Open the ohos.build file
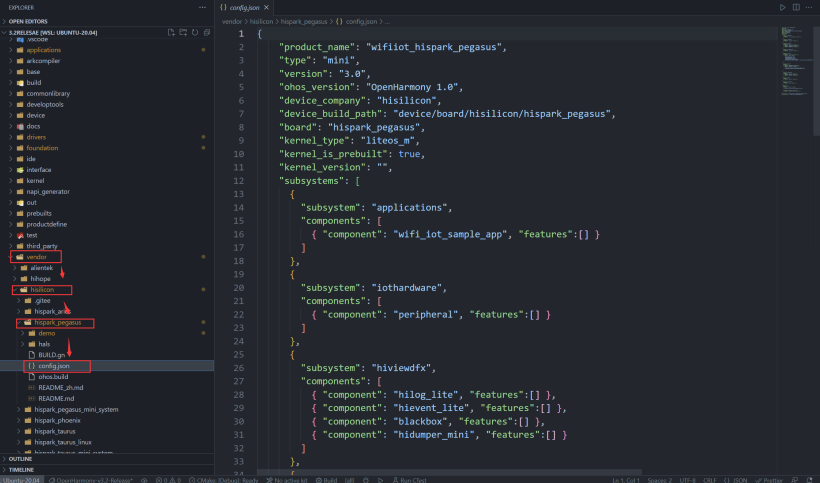 [x=53, y=377]
